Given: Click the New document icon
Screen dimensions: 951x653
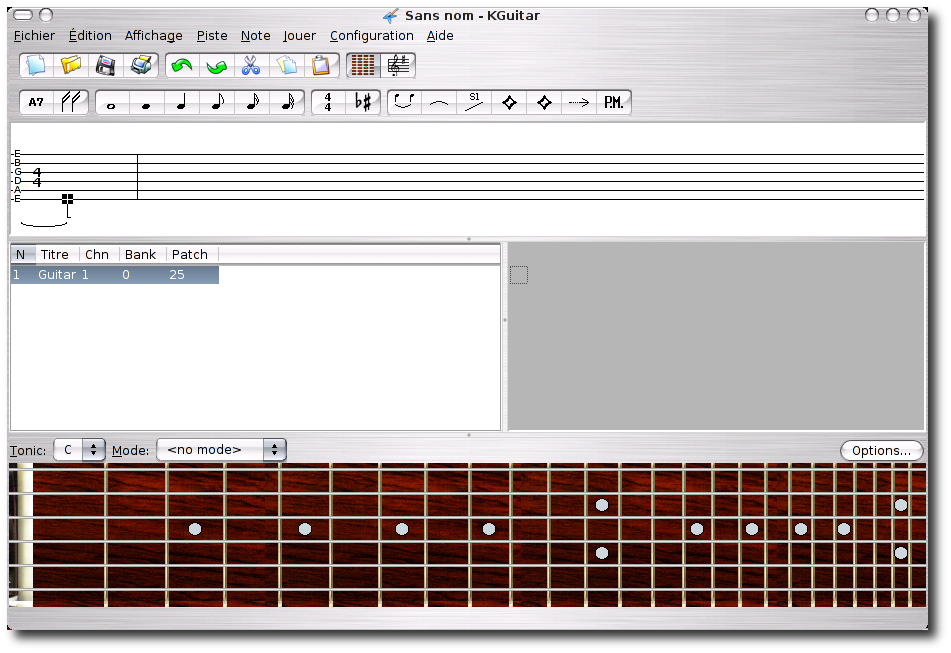Looking at the screenshot, I should (37, 66).
